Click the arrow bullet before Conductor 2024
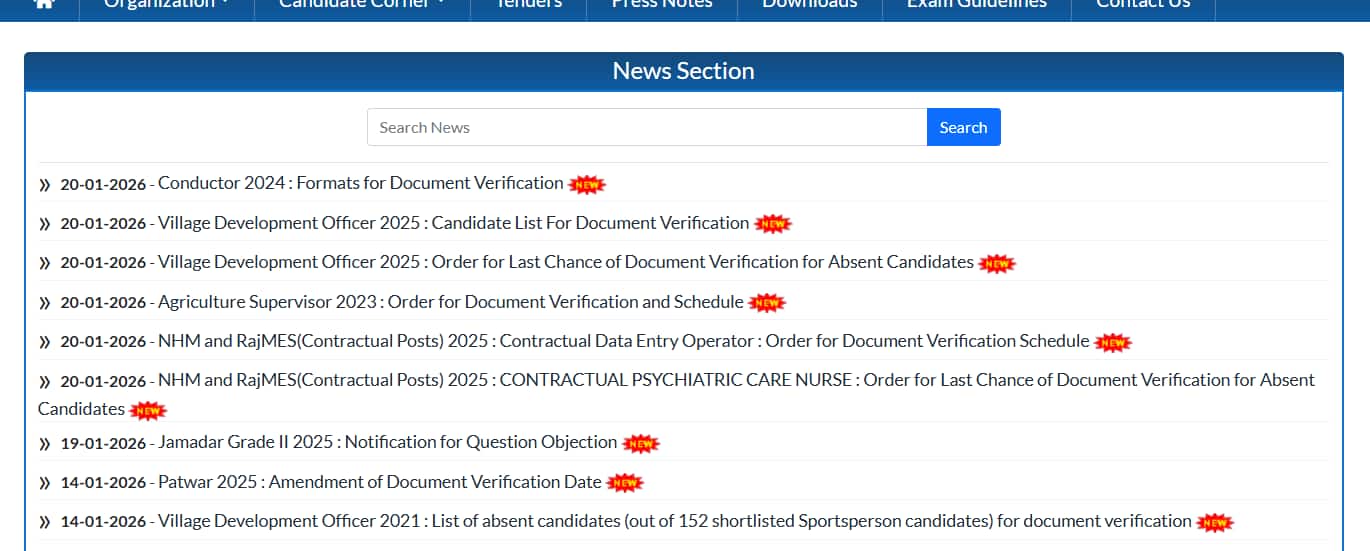This screenshot has width=1370, height=551. pyautogui.click(x=45, y=185)
